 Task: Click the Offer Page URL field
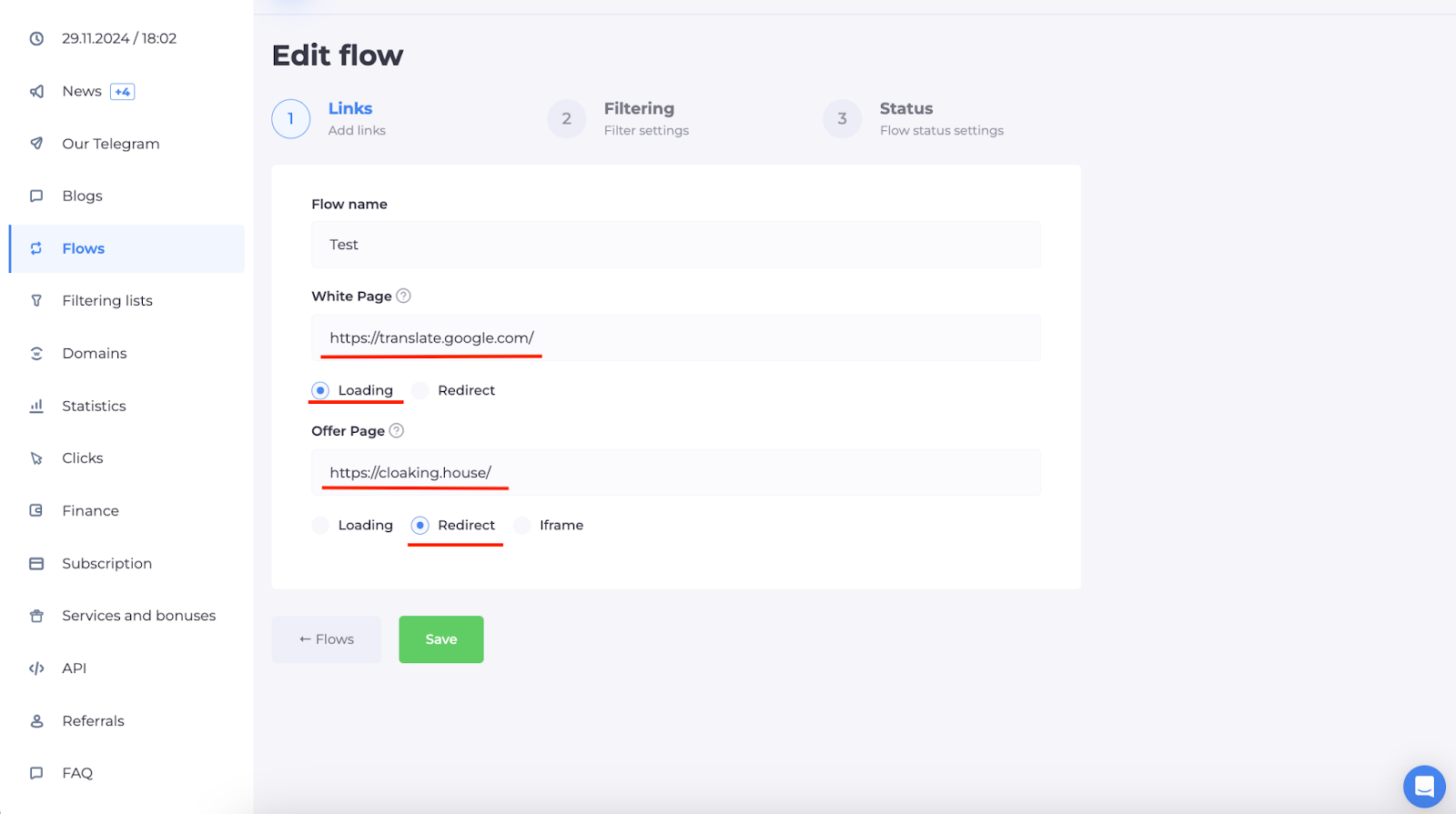tap(676, 472)
